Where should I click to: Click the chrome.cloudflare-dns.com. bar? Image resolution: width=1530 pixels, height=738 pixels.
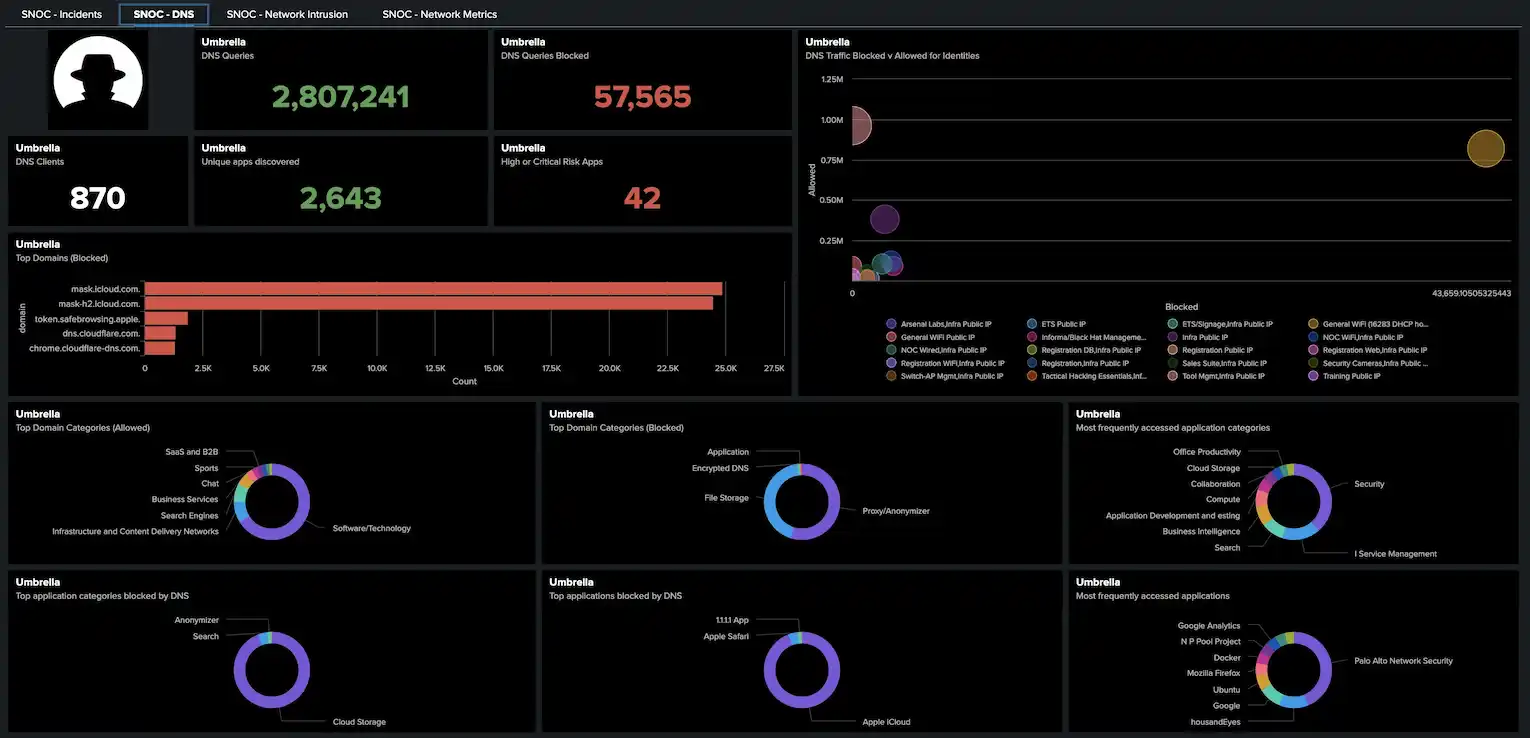pos(160,348)
